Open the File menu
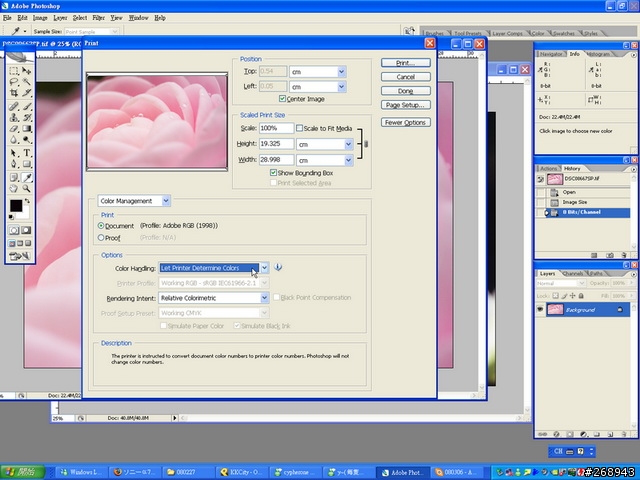The width and height of the screenshot is (640, 480). point(7,18)
